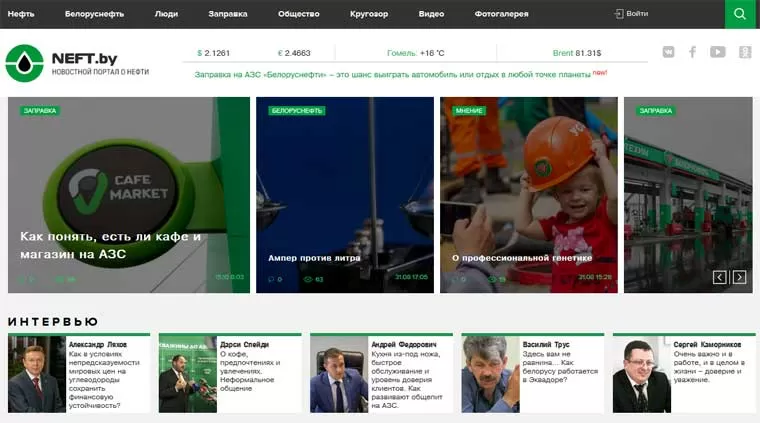
Task: Click the login door icon beside Войти
Action: [x=619, y=14]
